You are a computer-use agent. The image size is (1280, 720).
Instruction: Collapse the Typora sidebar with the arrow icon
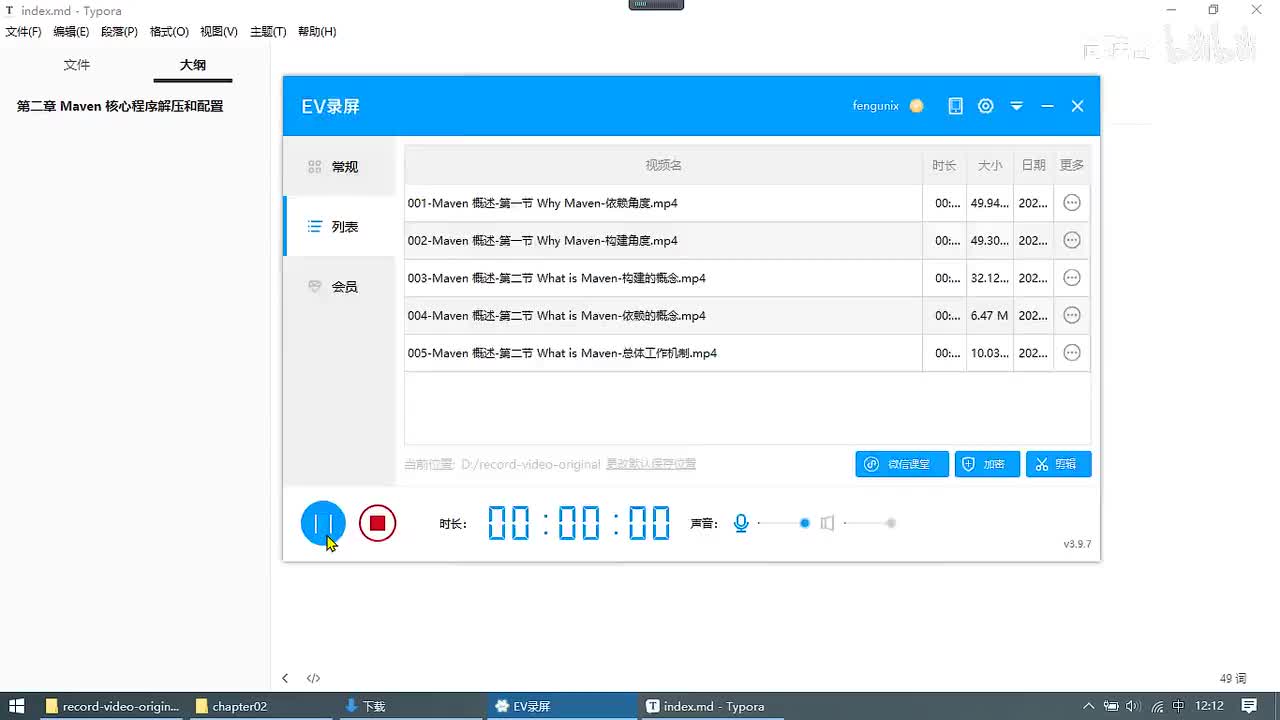pyautogui.click(x=285, y=678)
